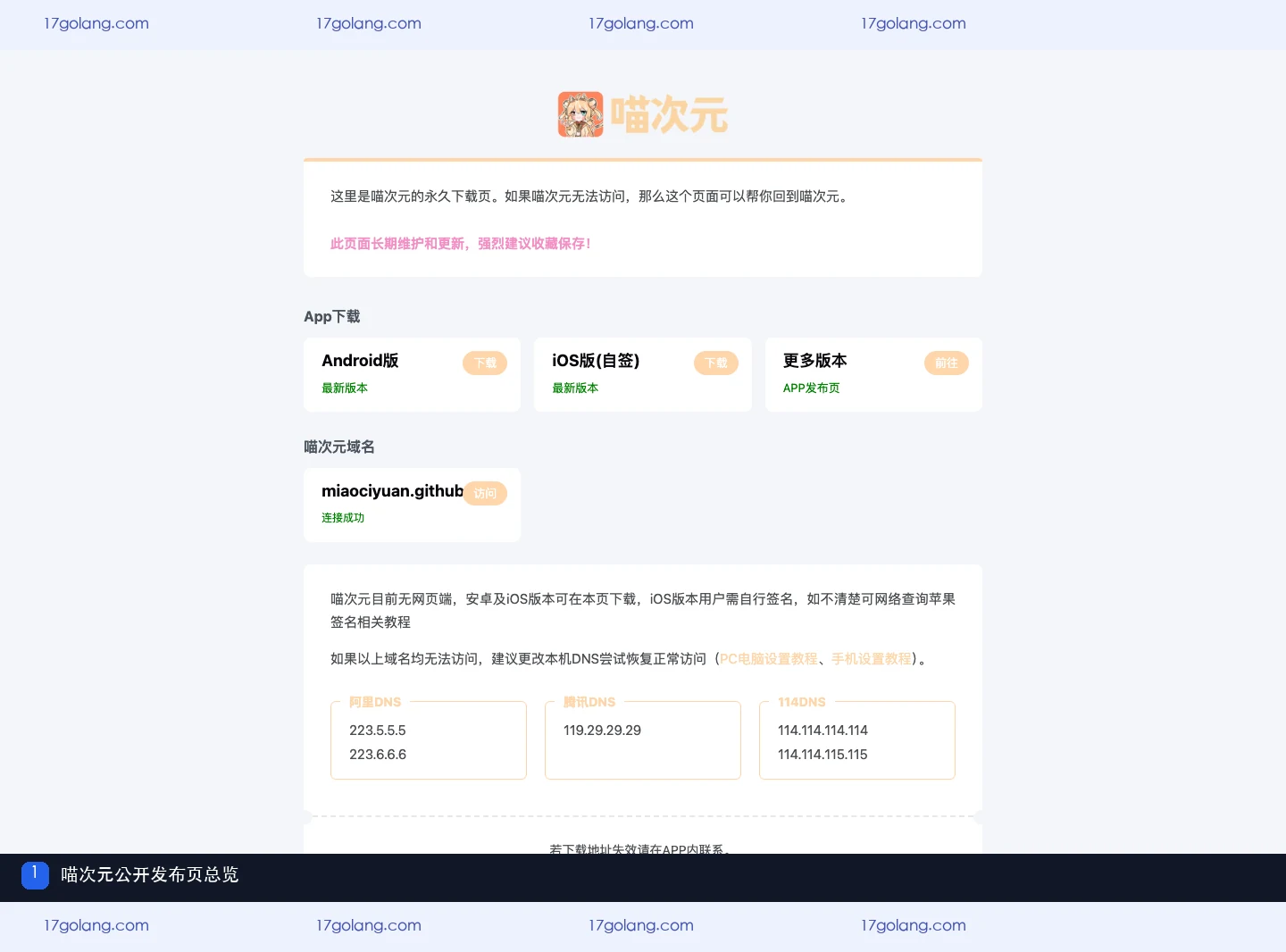Click the 连接成功 status text
The height and width of the screenshot is (952, 1286).
click(343, 518)
